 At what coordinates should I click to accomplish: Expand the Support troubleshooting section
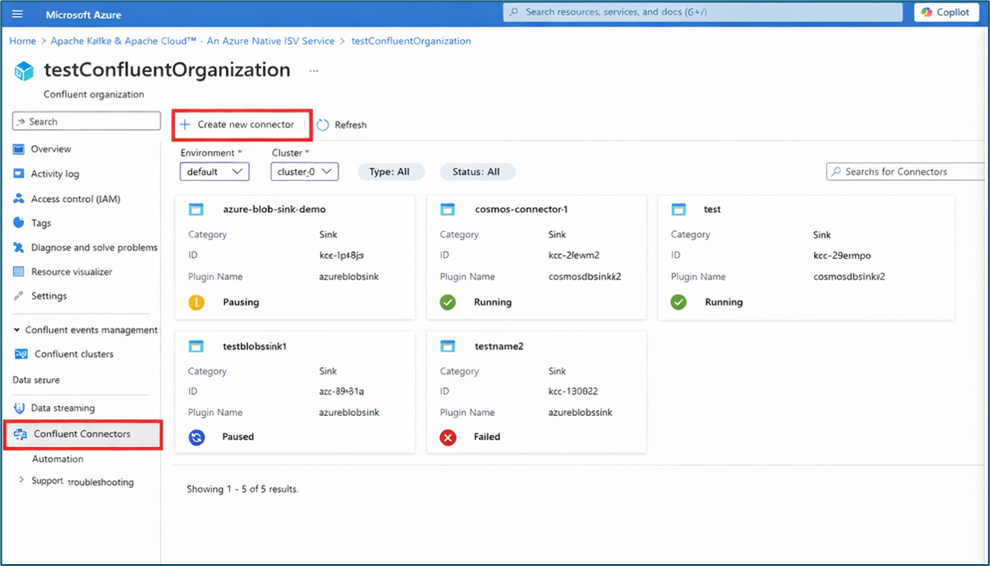(21, 481)
